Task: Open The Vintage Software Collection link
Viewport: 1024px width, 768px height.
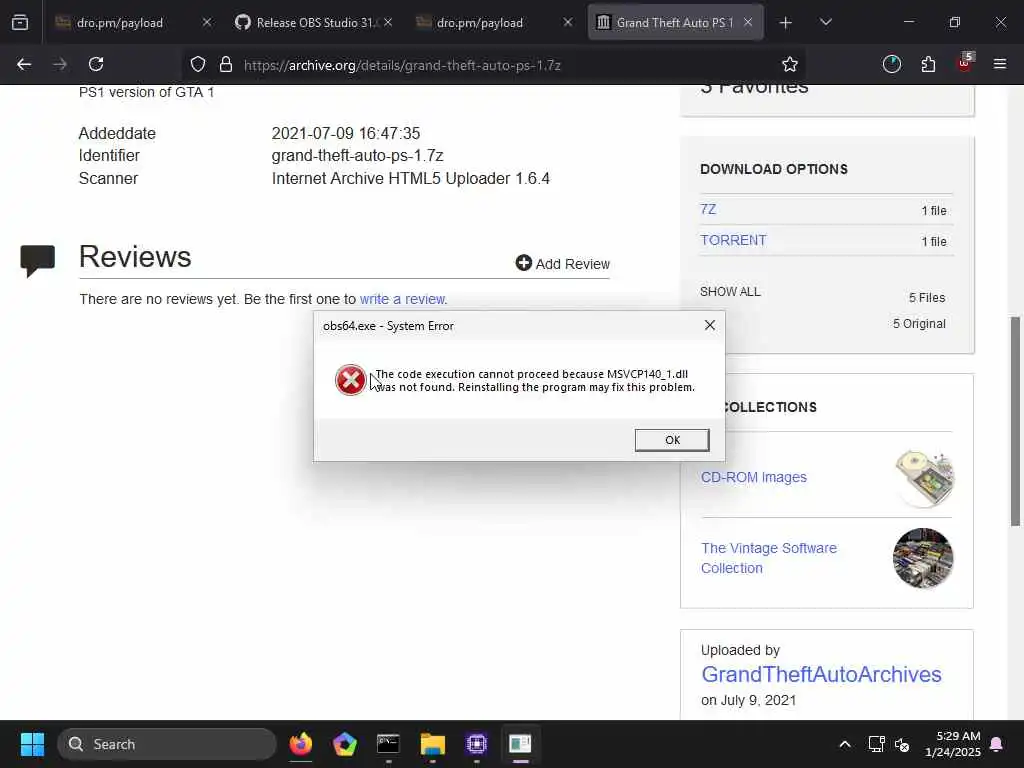Action: coord(769,558)
